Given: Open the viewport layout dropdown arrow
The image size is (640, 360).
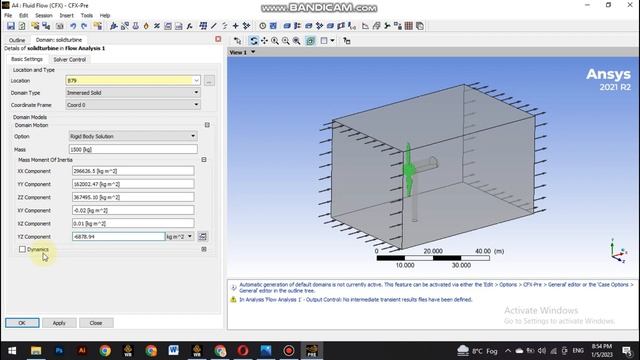Looking at the screenshot, I should pyautogui.click(x=332, y=41).
